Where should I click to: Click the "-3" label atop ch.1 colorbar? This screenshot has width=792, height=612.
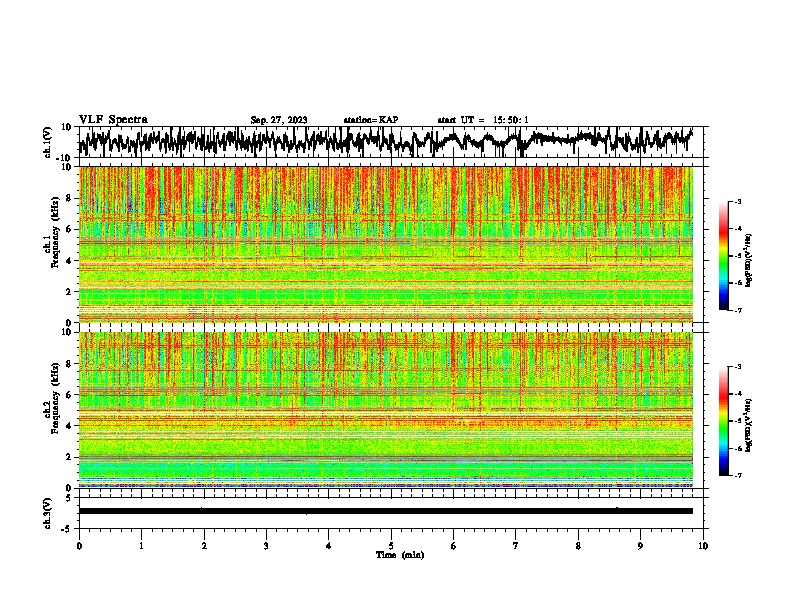coord(737,201)
